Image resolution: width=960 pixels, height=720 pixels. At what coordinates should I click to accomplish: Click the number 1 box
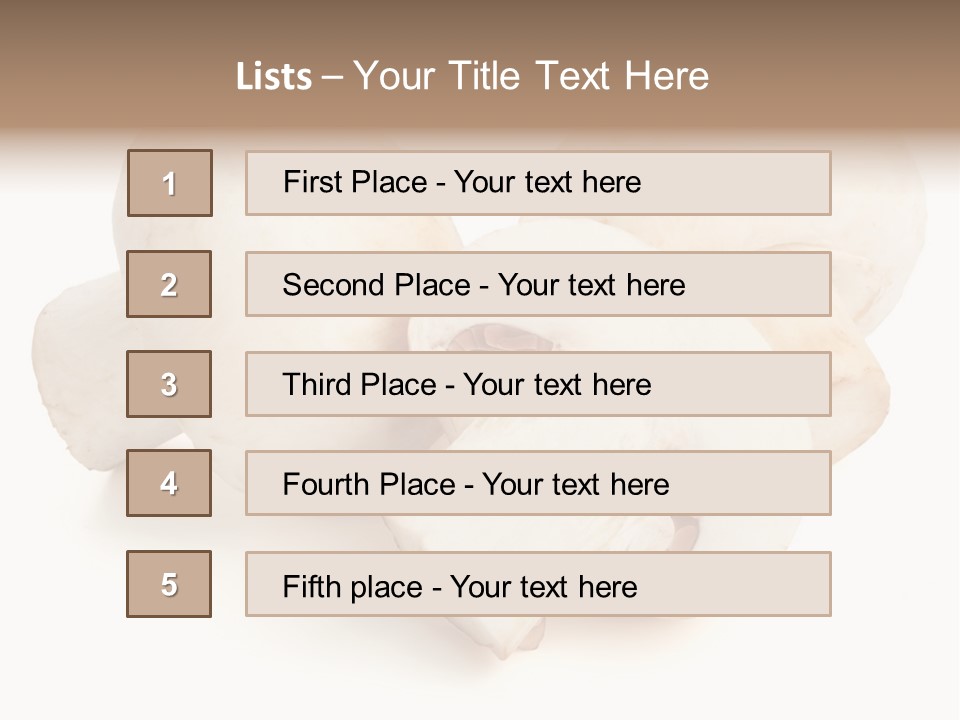click(x=170, y=183)
